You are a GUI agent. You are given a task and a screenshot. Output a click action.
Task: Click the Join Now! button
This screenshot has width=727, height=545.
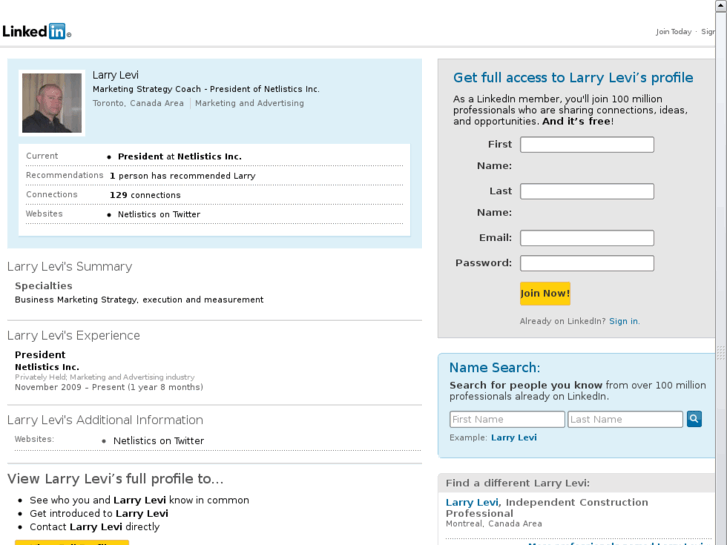pyautogui.click(x=545, y=293)
